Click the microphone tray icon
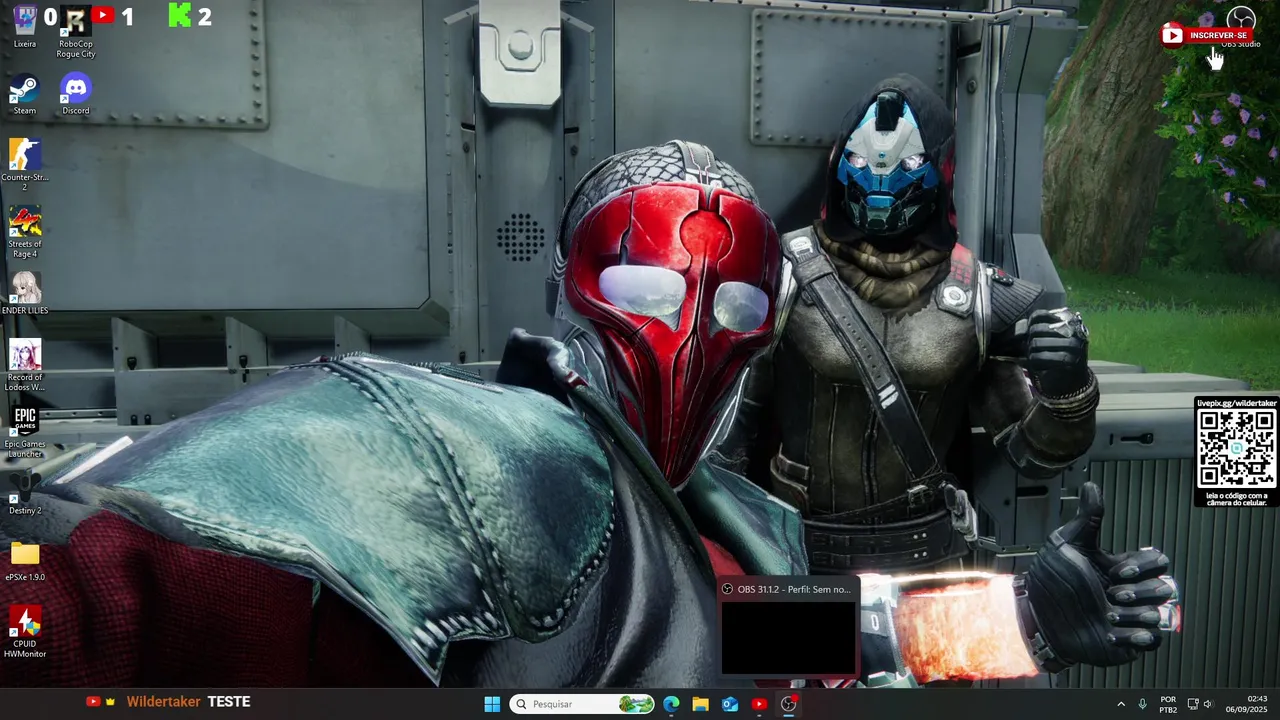 coord(1142,704)
